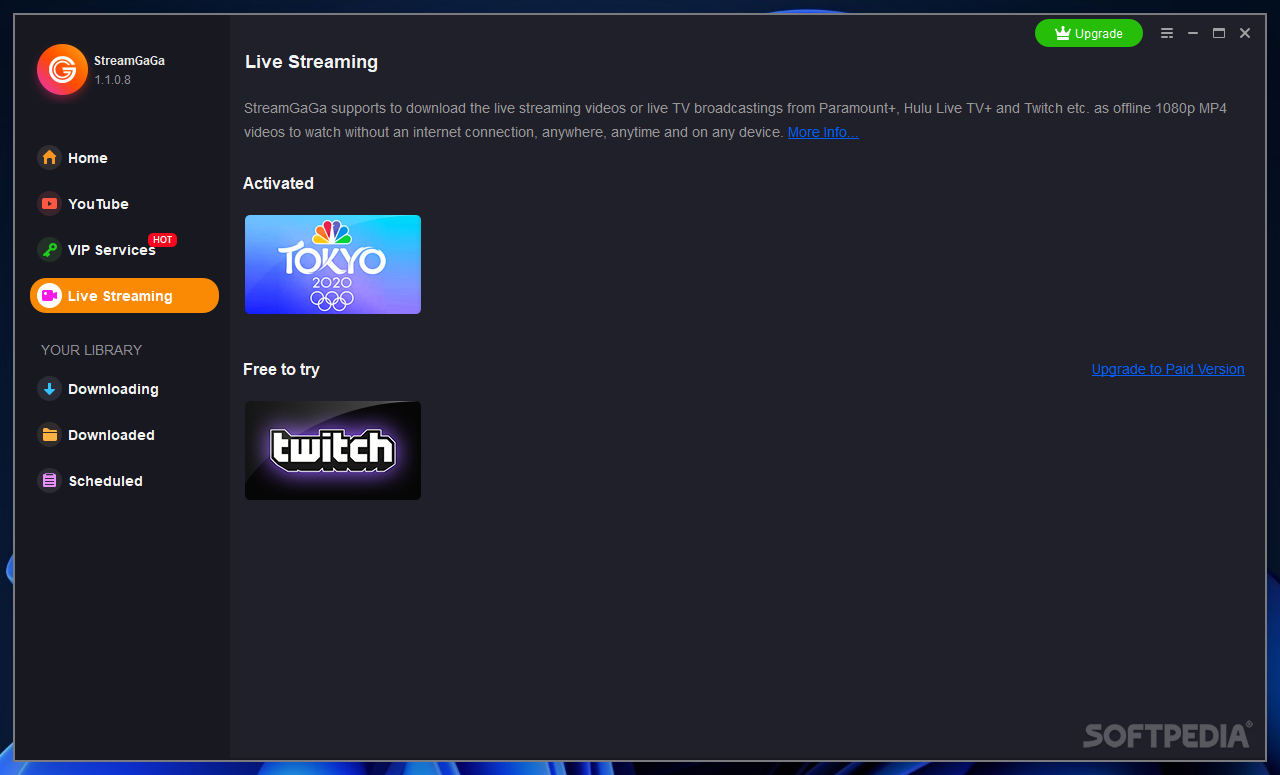
Task: Open Downloaded library label
Action: point(111,435)
